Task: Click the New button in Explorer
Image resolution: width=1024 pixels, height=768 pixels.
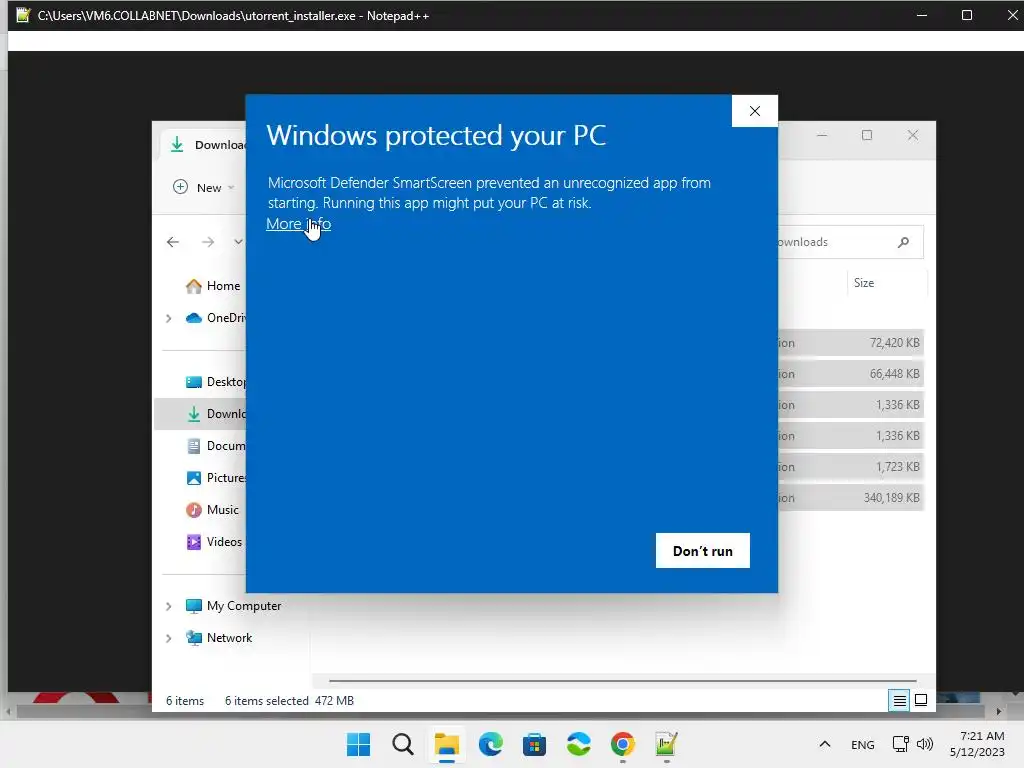Action: [203, 187]
